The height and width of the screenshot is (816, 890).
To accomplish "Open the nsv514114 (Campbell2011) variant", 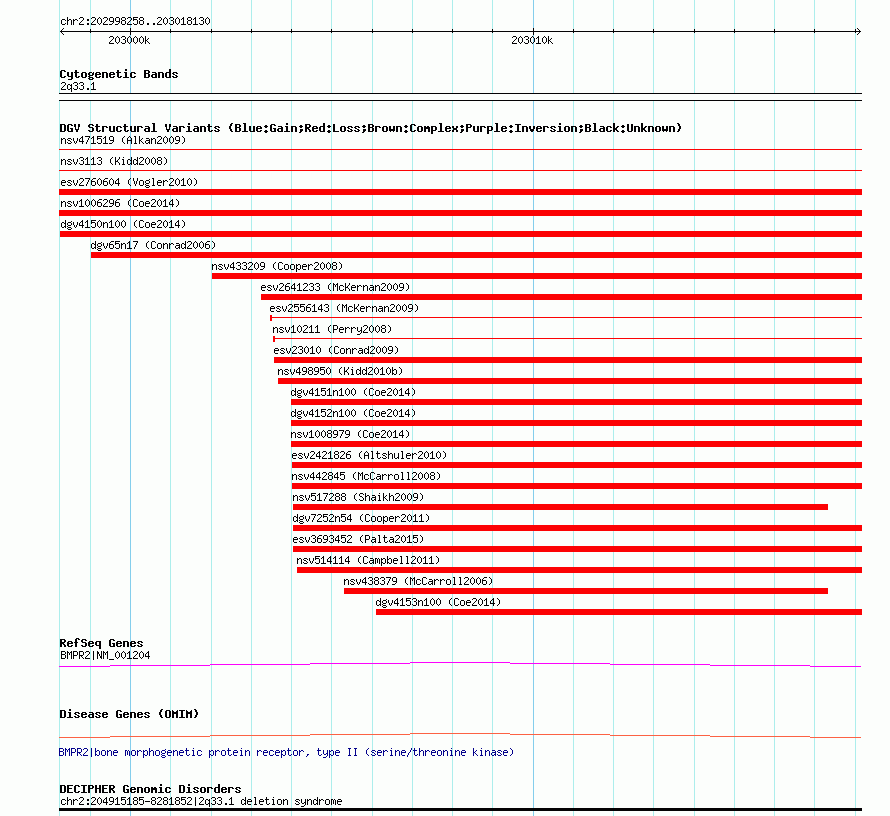I will tap(368, 560).
